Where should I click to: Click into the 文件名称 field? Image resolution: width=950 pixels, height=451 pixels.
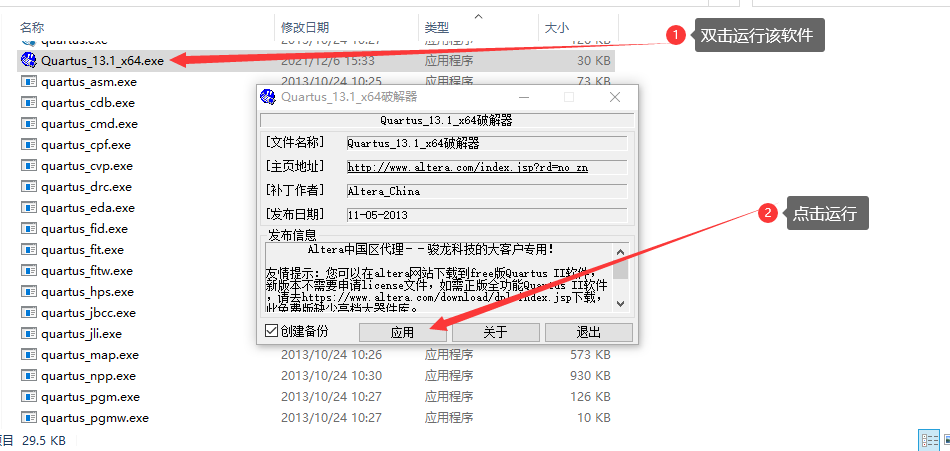(487, 144)
